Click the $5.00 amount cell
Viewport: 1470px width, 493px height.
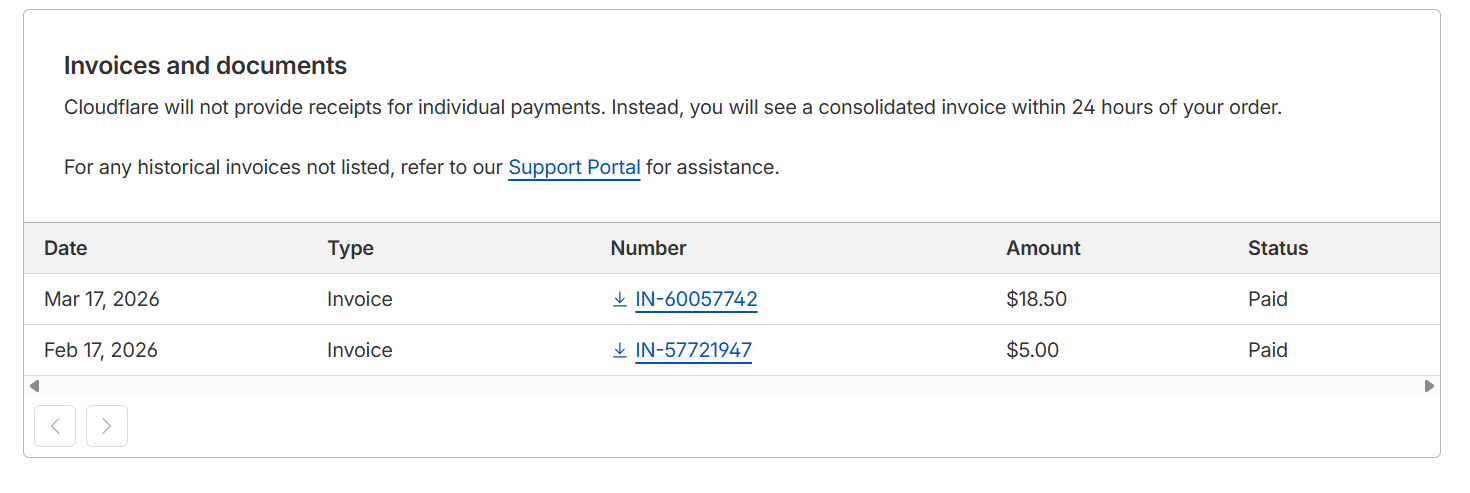click(1032, 350)
